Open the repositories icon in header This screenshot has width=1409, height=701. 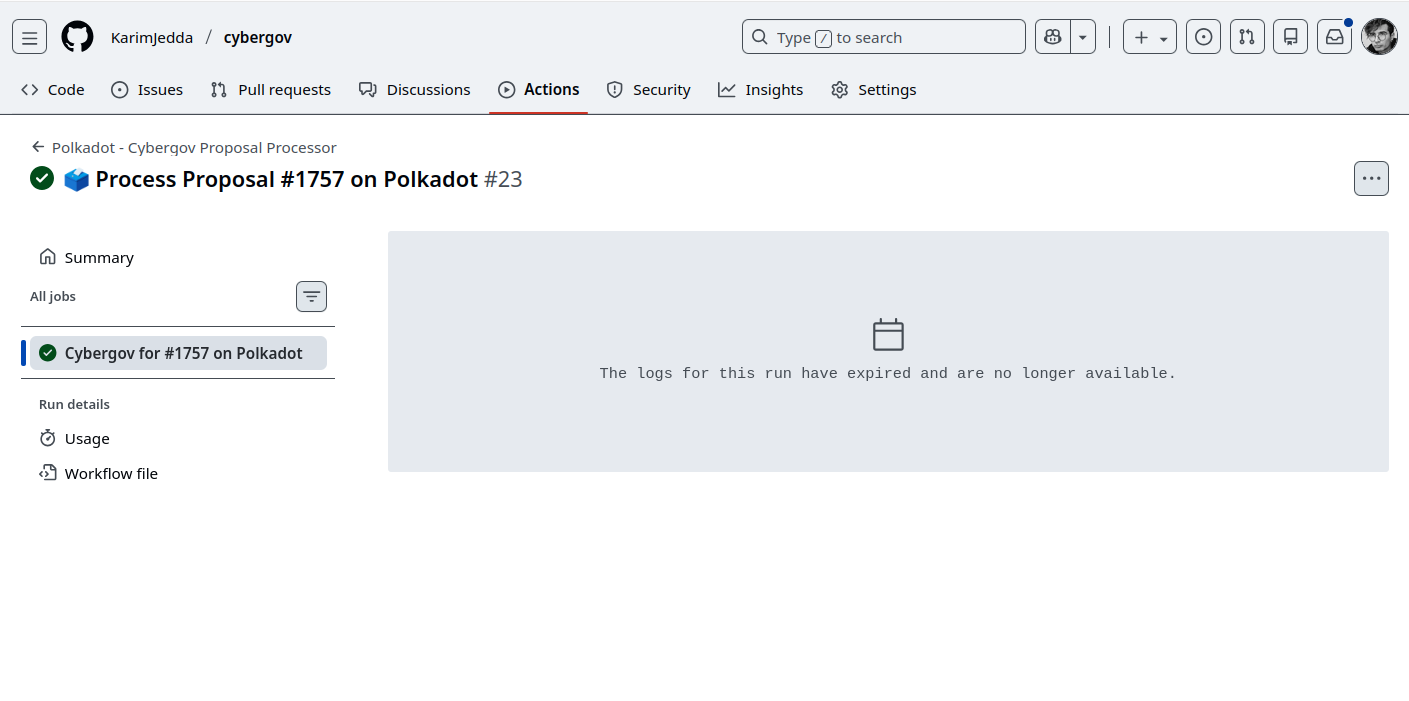pyautogui.click(x=1290, y=37)
